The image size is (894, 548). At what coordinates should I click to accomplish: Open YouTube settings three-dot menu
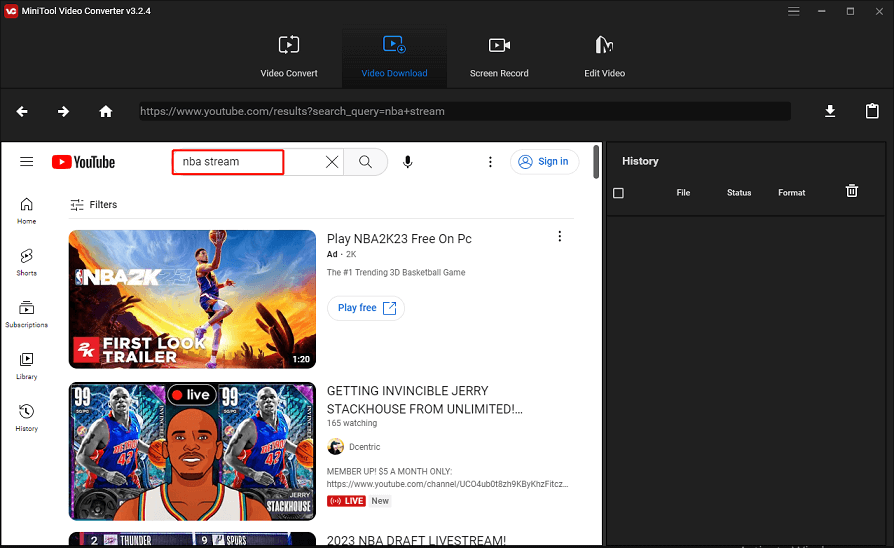pyautogui.click(x=490, y=162)
